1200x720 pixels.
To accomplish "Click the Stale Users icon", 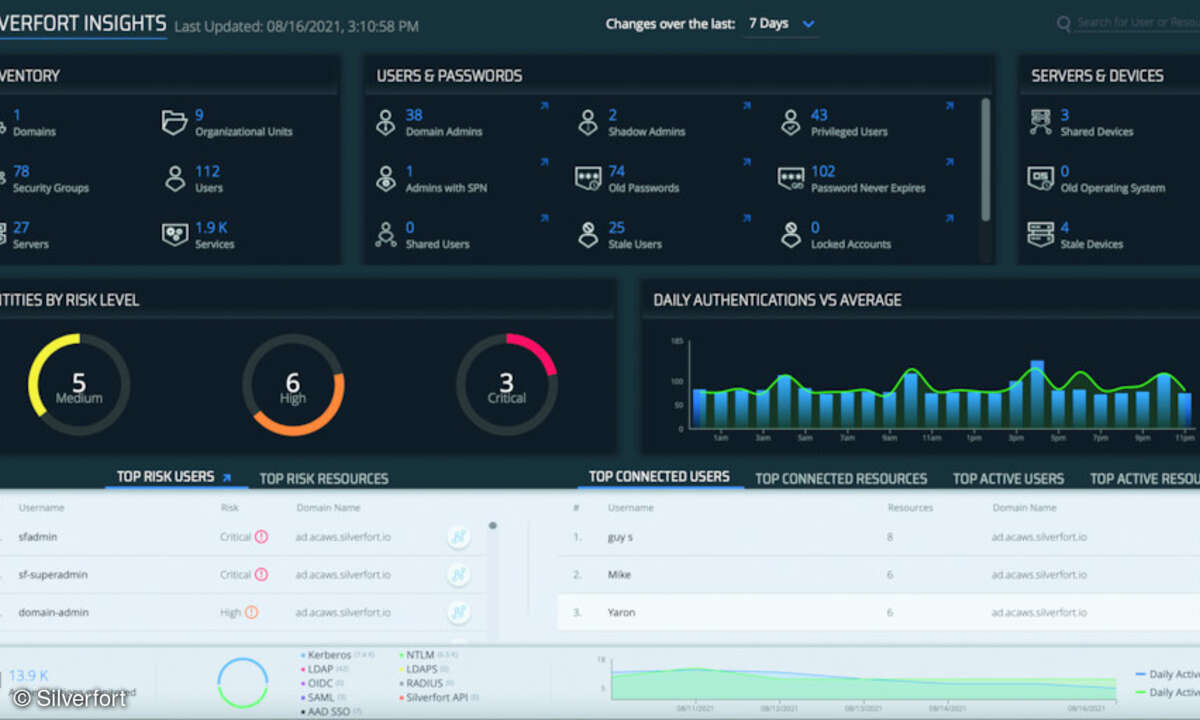I will 588,235.
